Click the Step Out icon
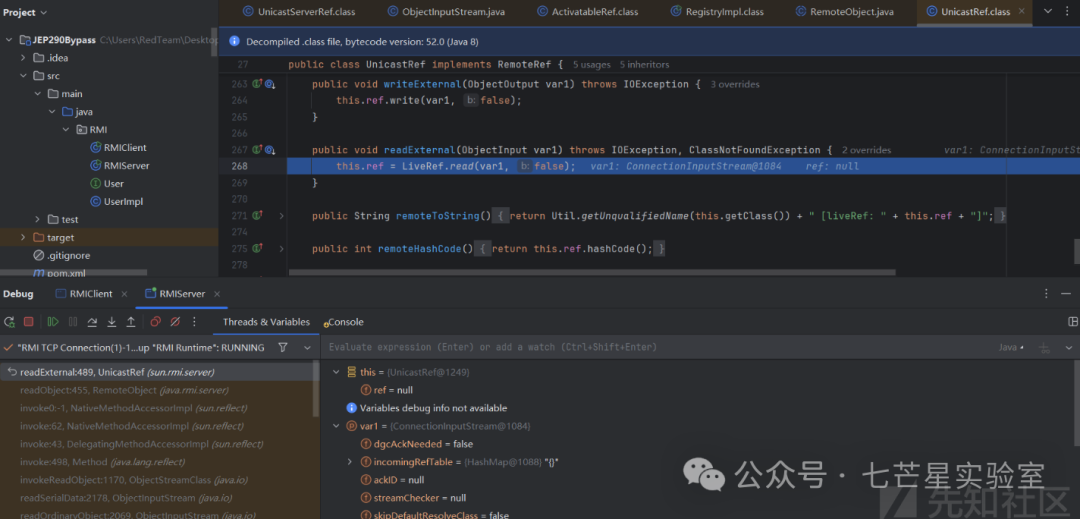This screenshot has height=519, width=1080. (x=131, y=321)
